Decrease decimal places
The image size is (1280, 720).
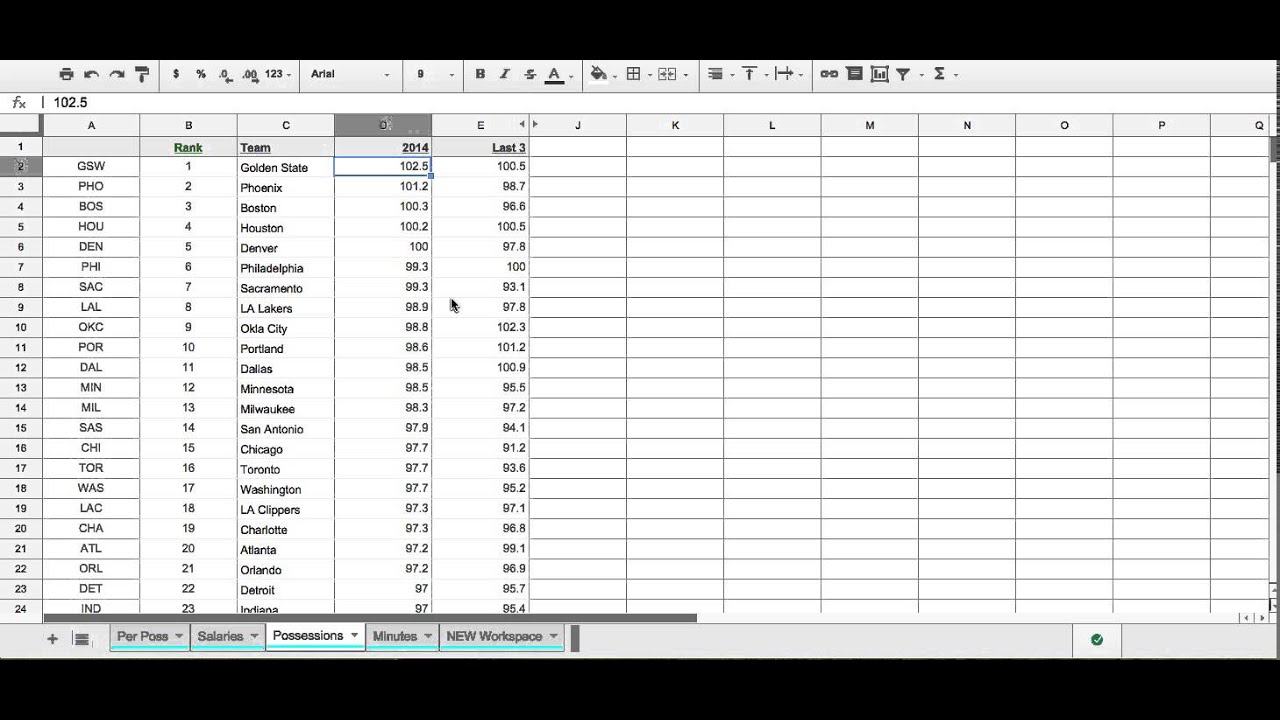click(x=225, y=74)
